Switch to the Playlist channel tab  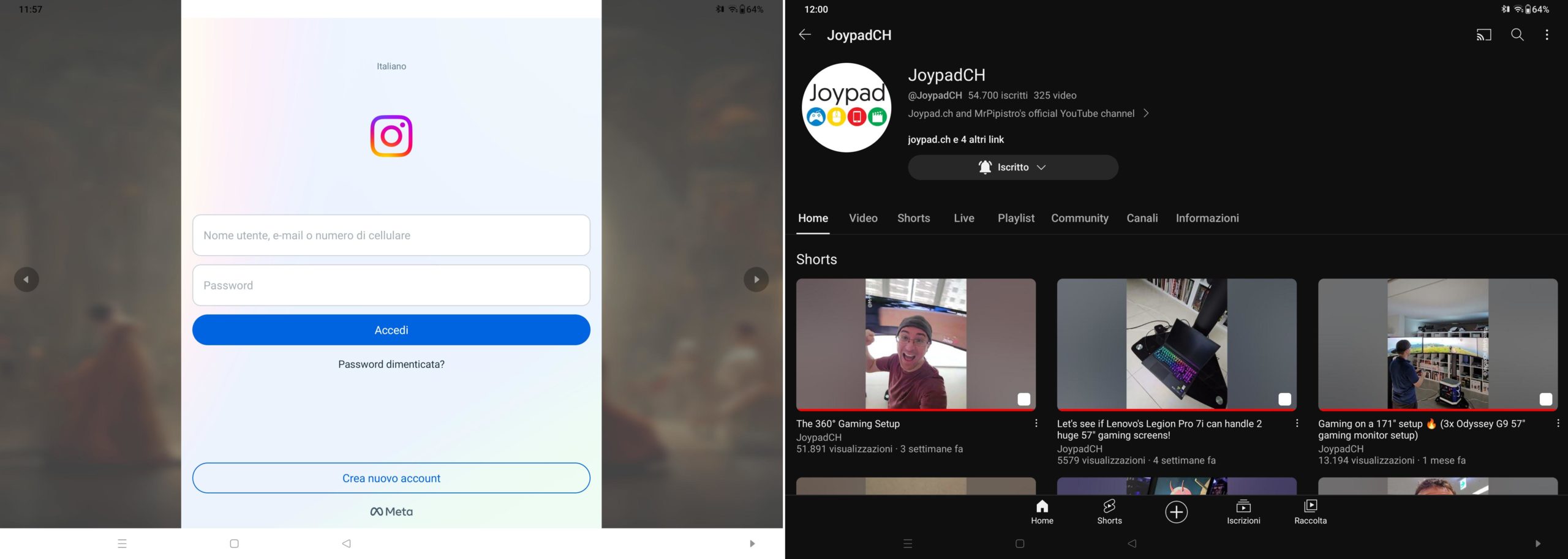point(1016,219)
